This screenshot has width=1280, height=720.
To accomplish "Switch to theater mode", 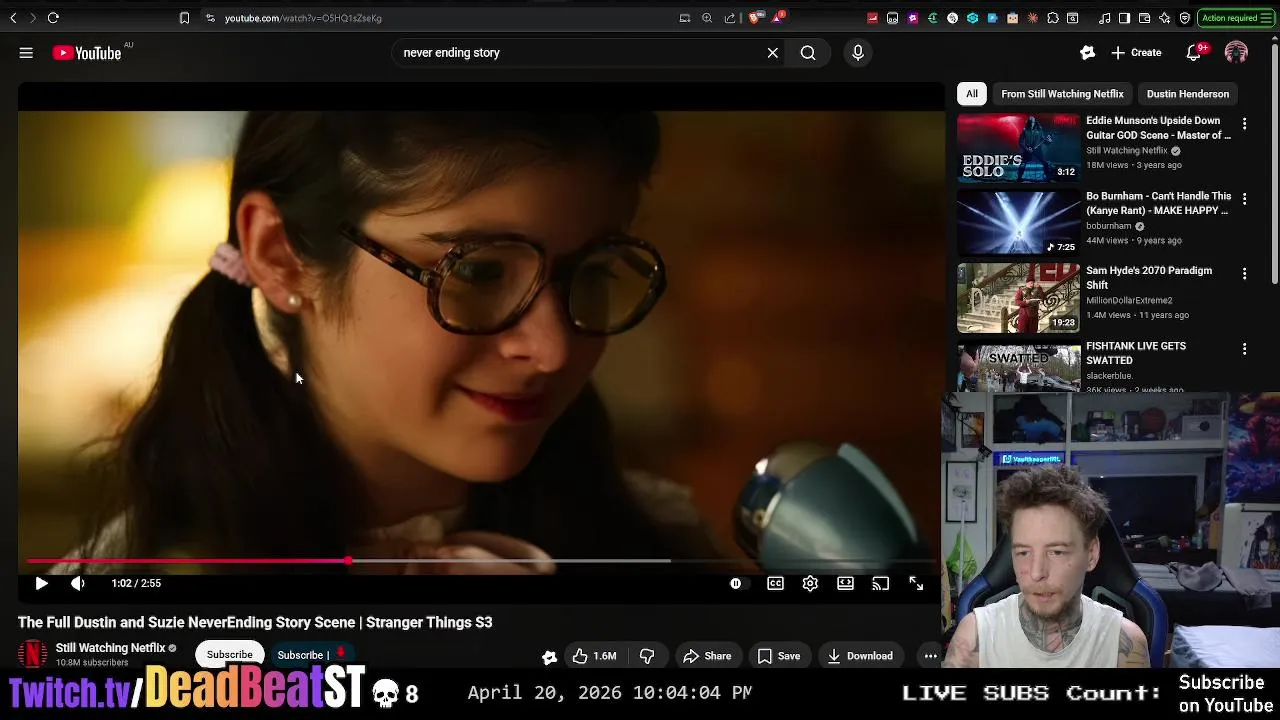I will click(x=846, y=583).
